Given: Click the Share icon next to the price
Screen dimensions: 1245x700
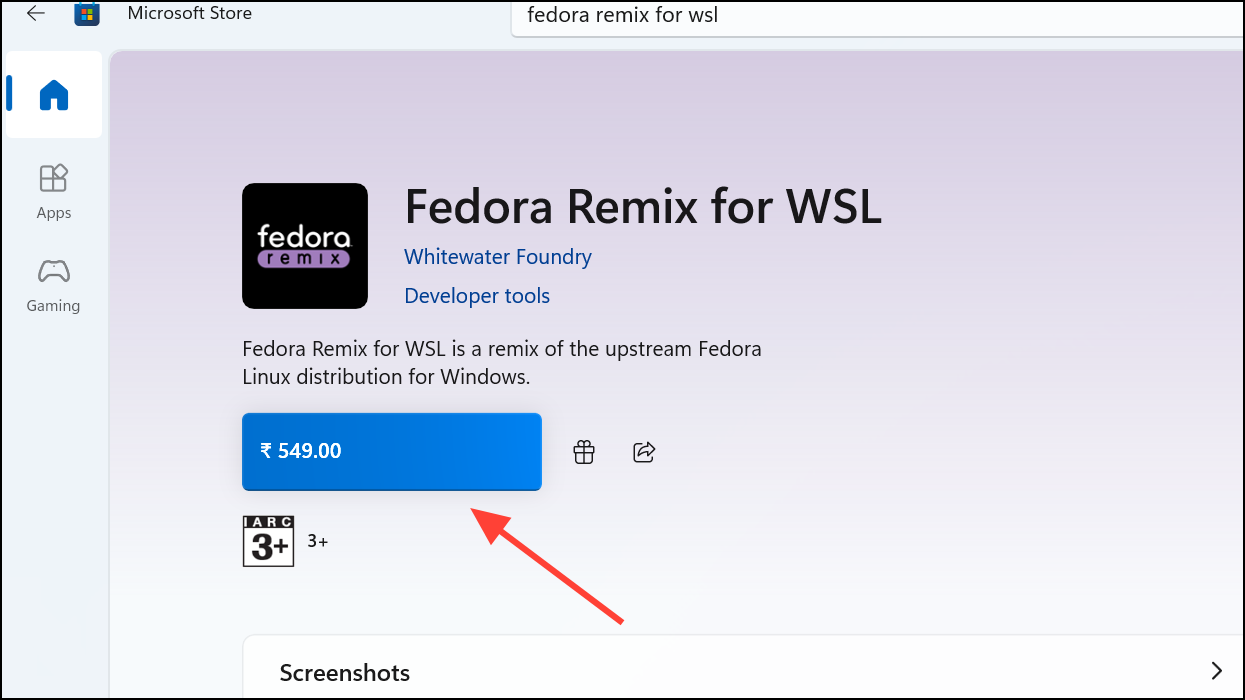Looking at the screenshot, I should (x=644, y=452).
